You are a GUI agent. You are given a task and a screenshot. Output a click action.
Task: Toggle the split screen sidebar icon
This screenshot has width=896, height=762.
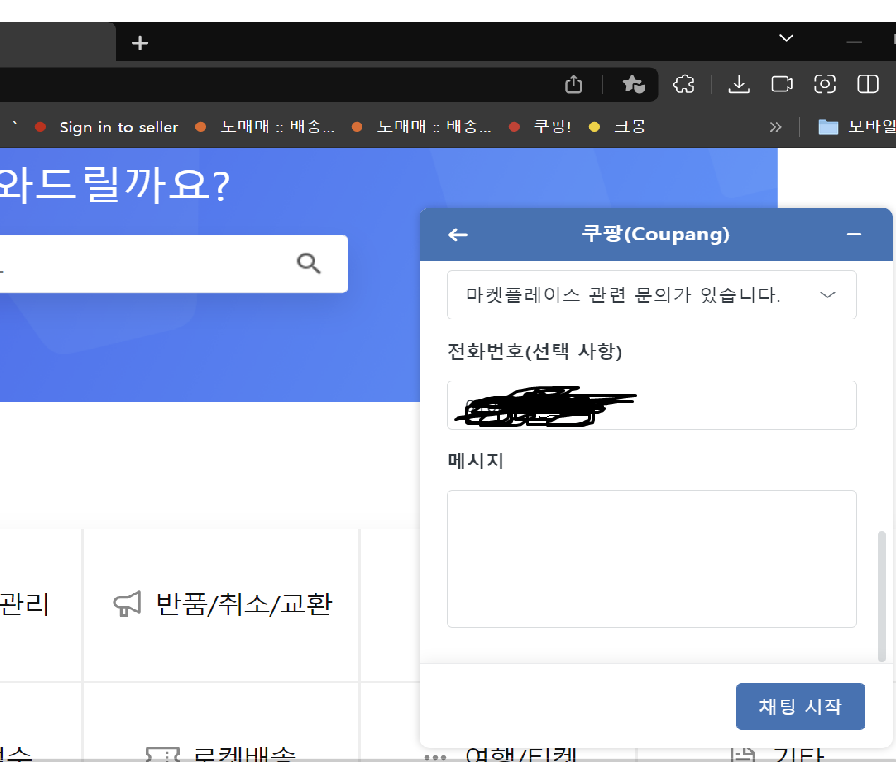[x=868, y=84]
